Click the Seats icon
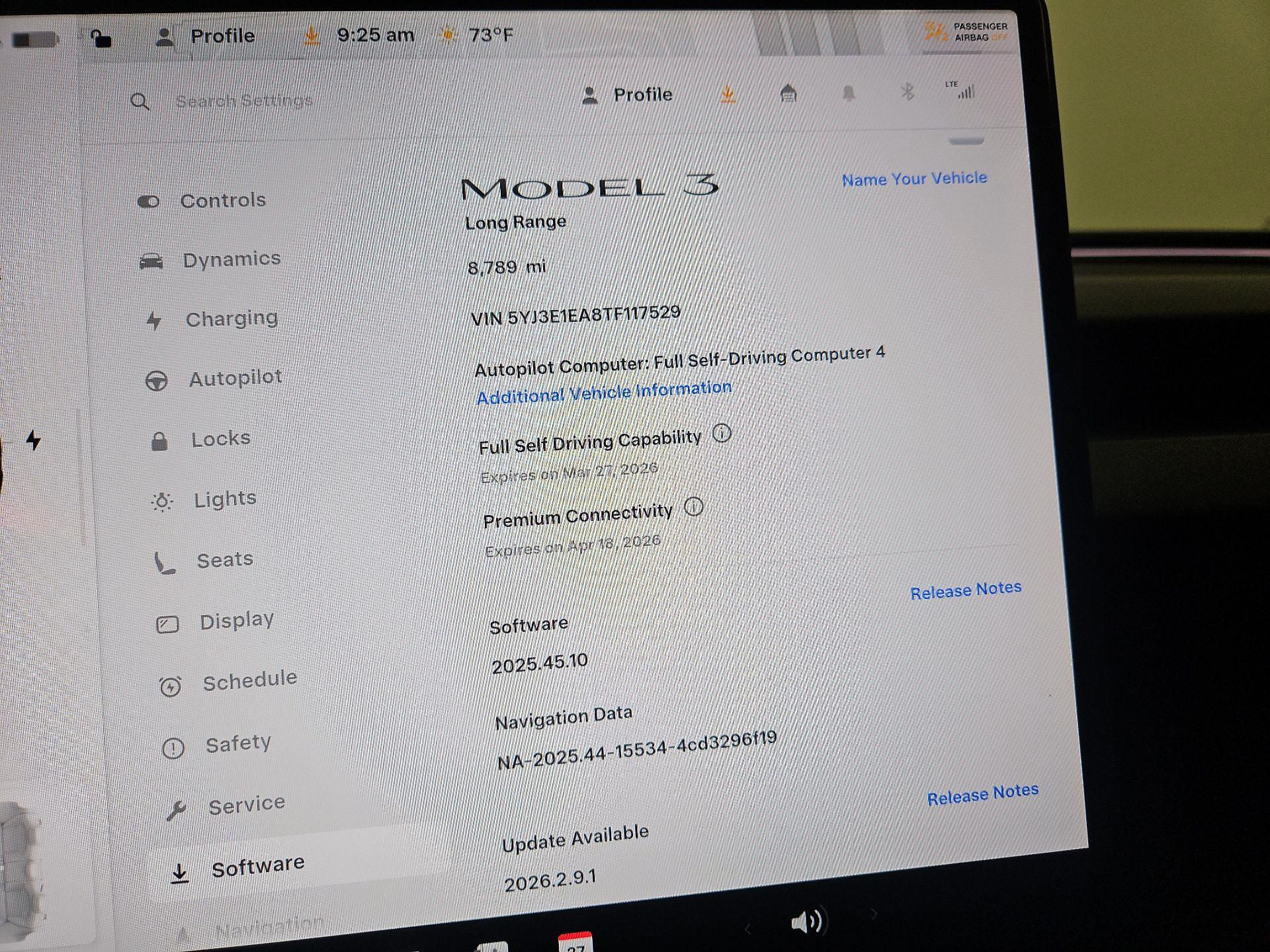Image resolution: width=1270 pixels, height=952 pixels. 163,563
